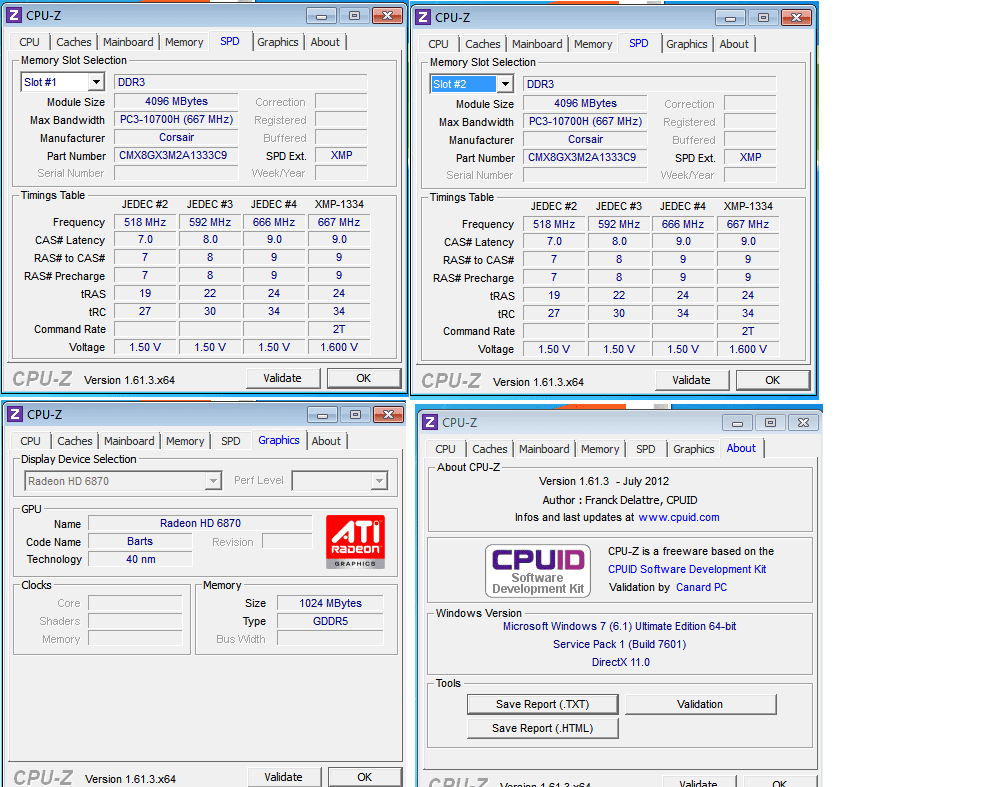This screenshot has height=787, width=1002.
Task: Open Caches tab in Slot #1 window
Action: pyautogui.click(x=73, y=42)
